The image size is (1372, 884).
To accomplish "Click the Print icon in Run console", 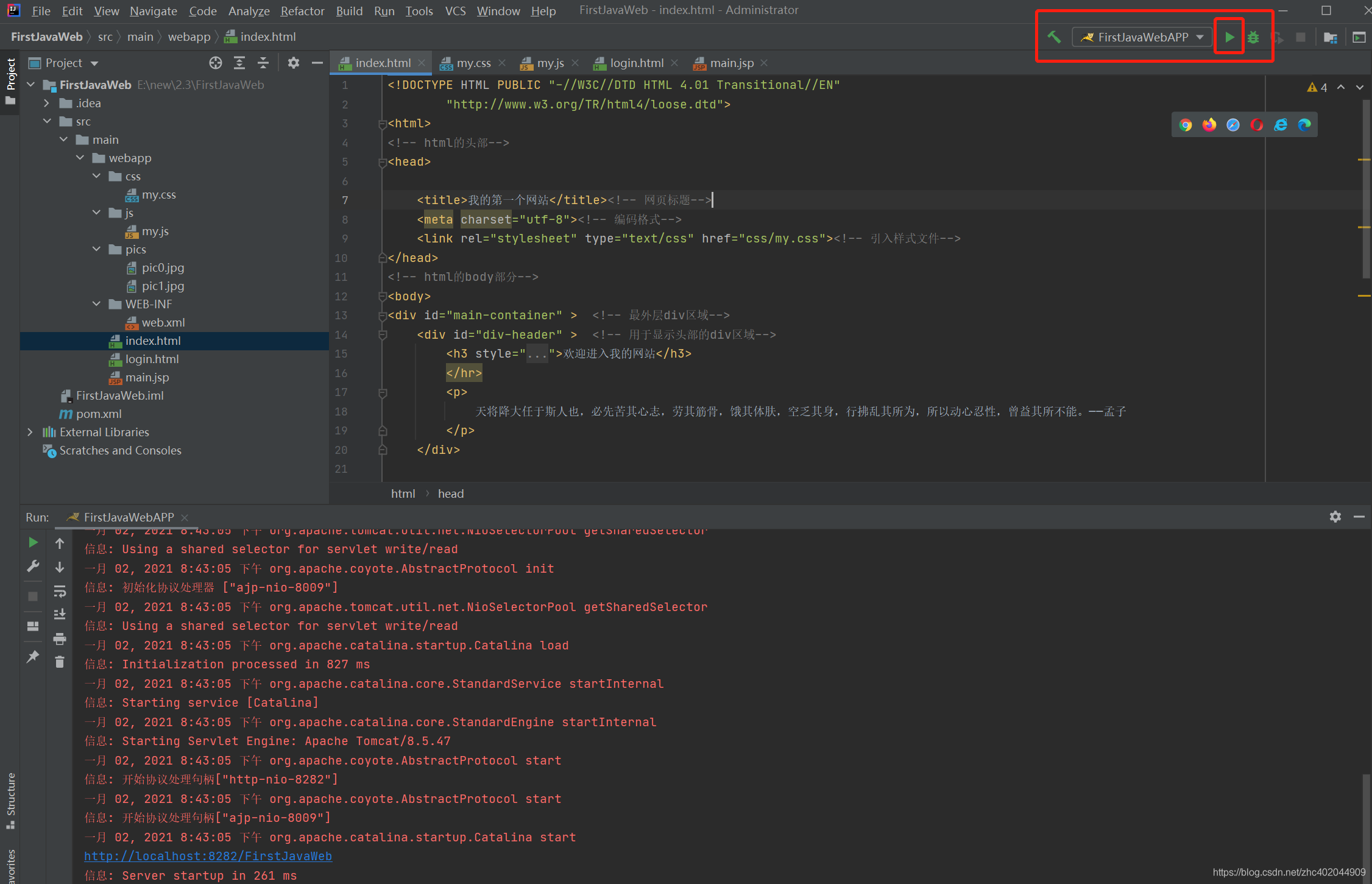I will [60, 638].
